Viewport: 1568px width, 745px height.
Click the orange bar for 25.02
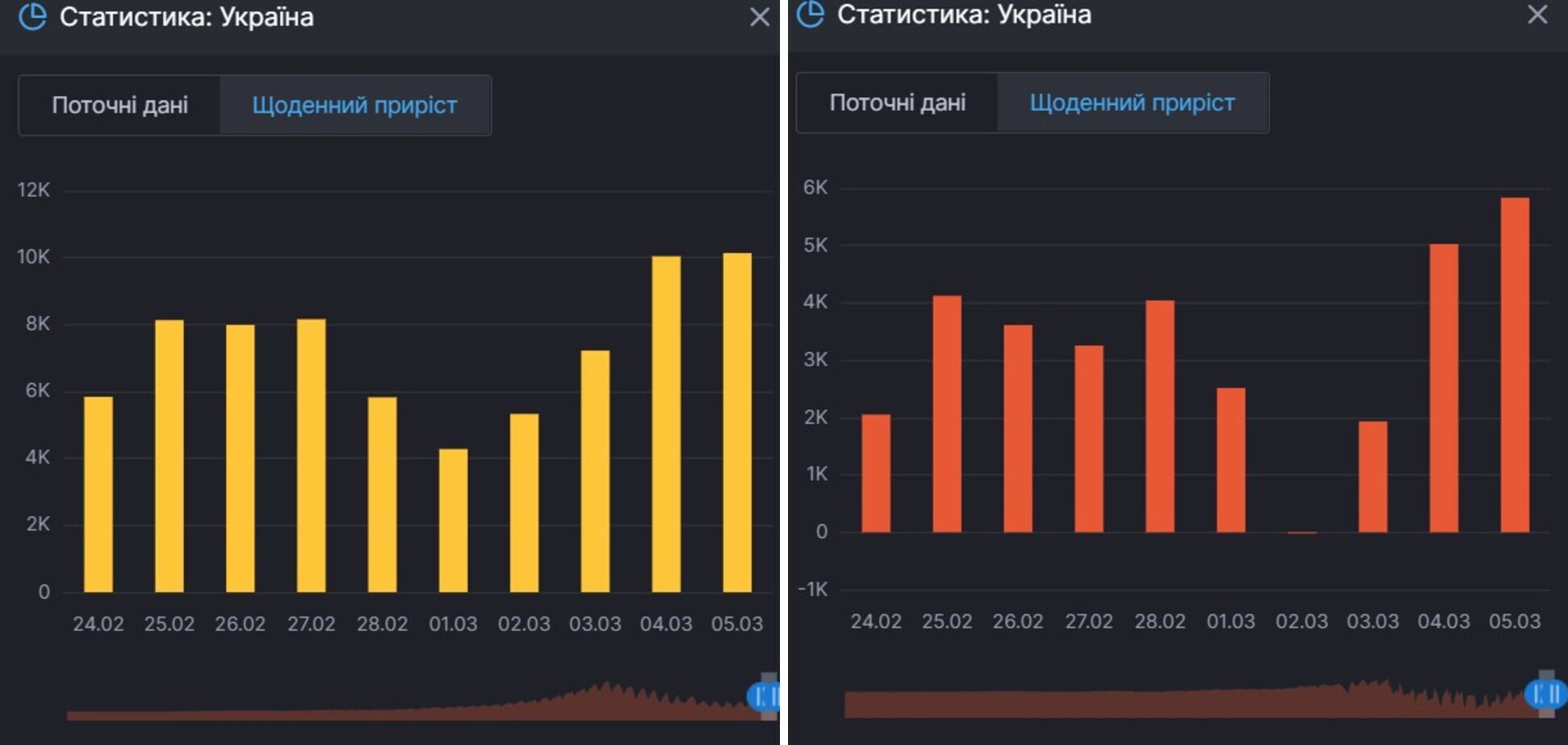point(947,414)
